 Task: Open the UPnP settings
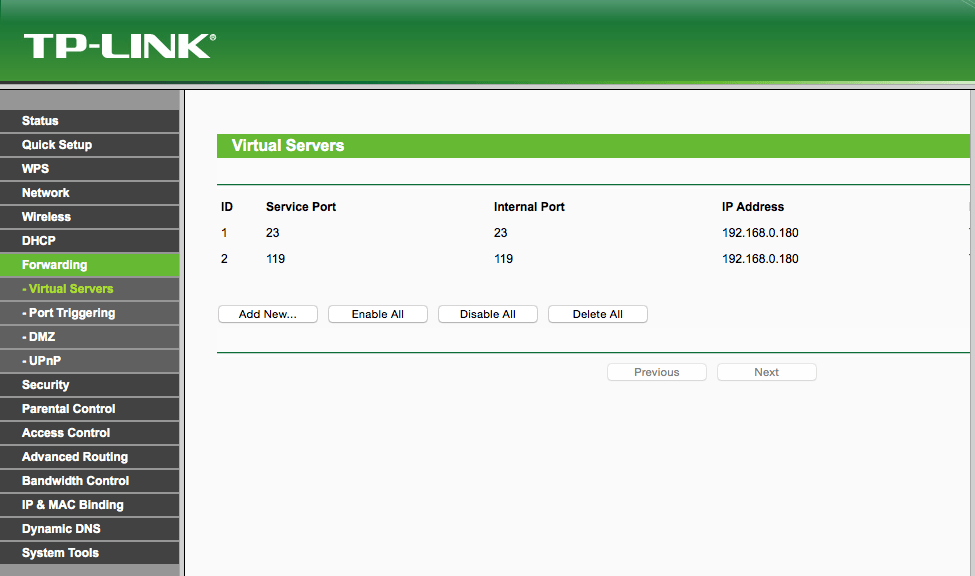point(40,360)
